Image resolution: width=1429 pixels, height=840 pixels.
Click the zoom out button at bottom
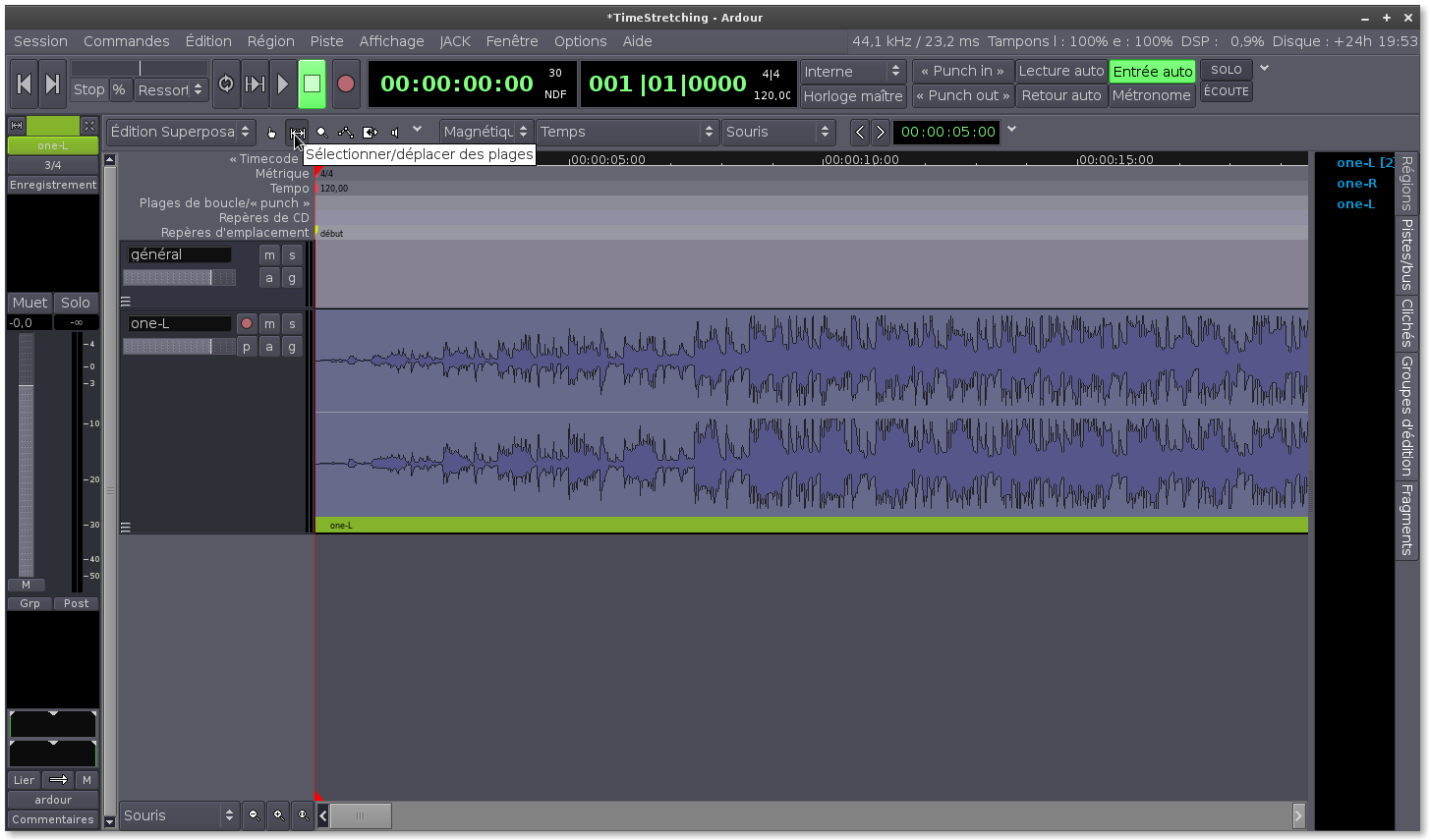point(254,815)
